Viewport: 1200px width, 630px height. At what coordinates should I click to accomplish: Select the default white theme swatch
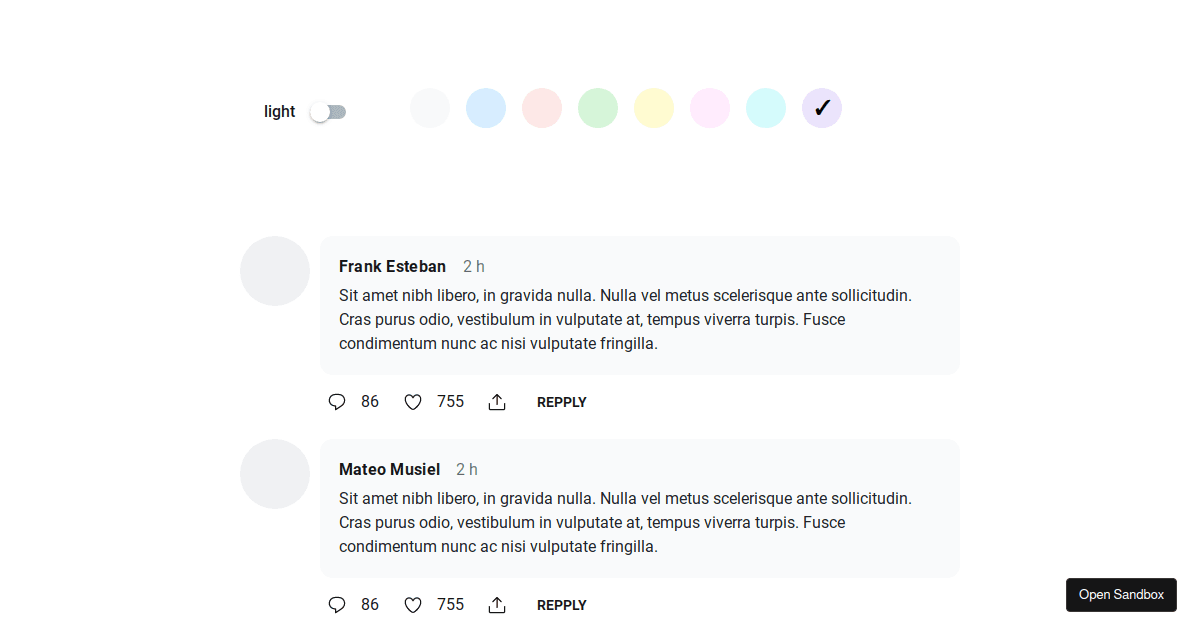pyautogui.click(x=430, y=107)
